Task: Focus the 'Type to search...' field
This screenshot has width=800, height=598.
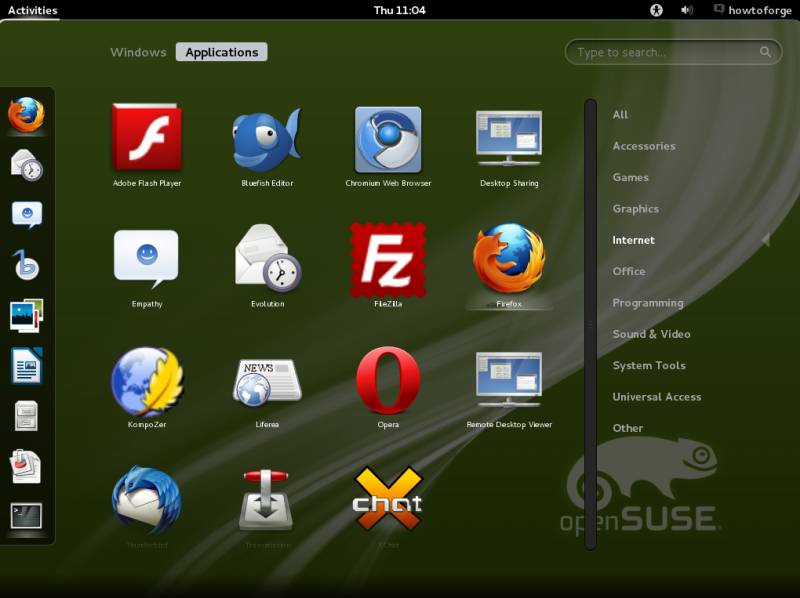Action: coord(673,52)
